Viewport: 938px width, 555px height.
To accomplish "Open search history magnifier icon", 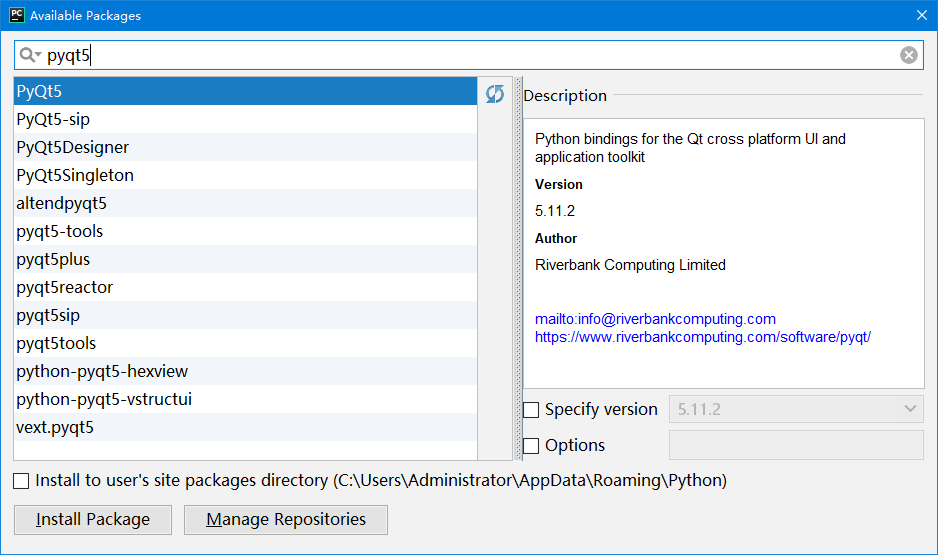I will [30, 55].
